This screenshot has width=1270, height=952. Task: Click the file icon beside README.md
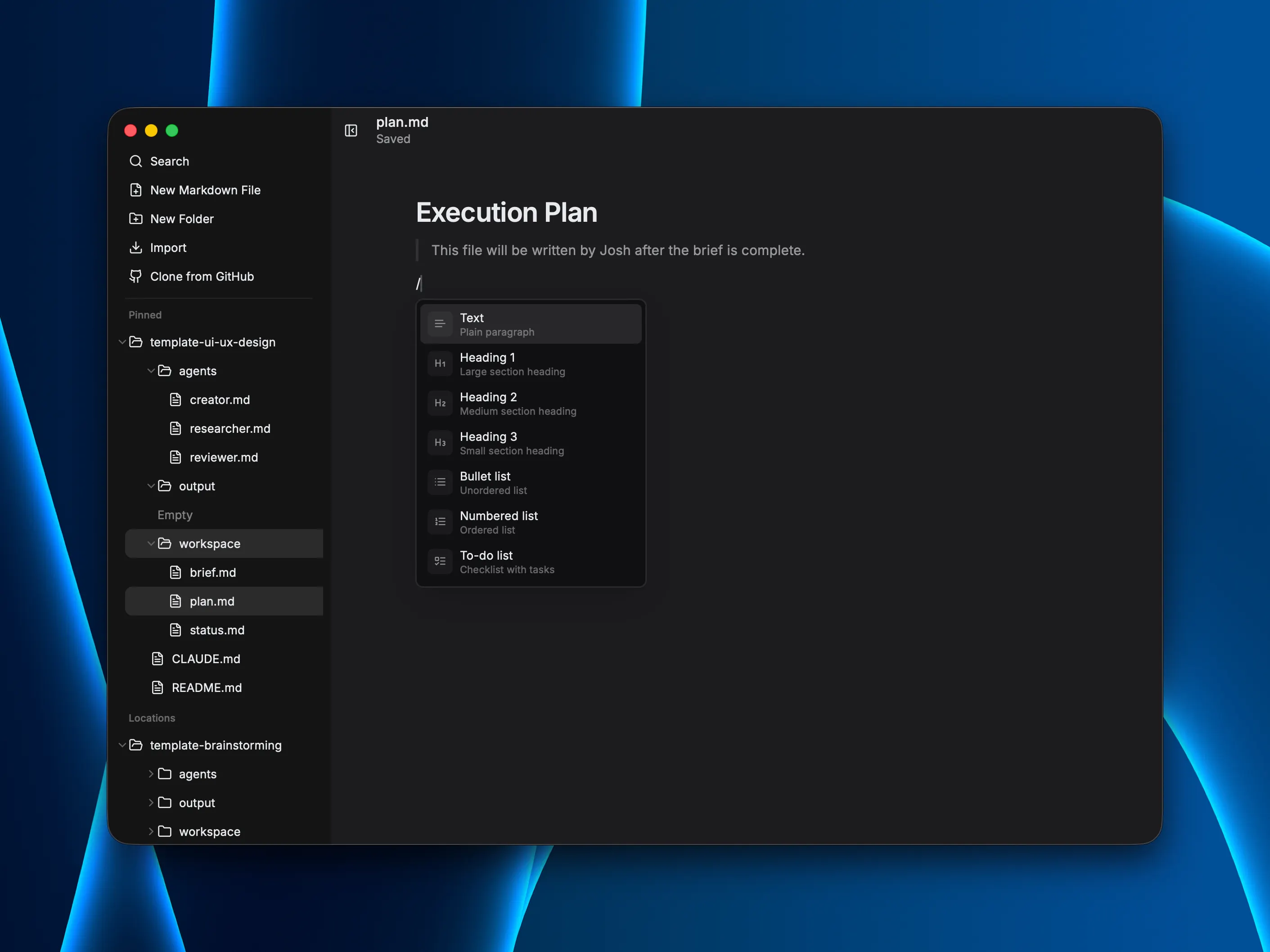pyautogui.click(x=158, y=687)
